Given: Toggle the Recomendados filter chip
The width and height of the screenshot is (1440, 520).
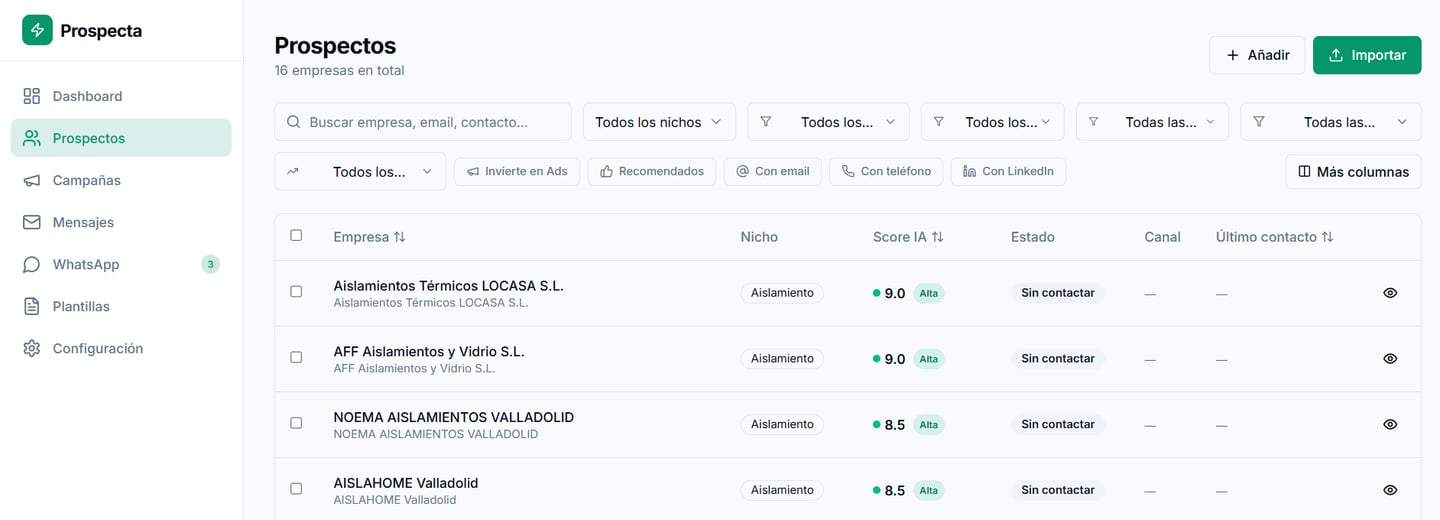Looking at the screenshot, I should tap(652, 171).
